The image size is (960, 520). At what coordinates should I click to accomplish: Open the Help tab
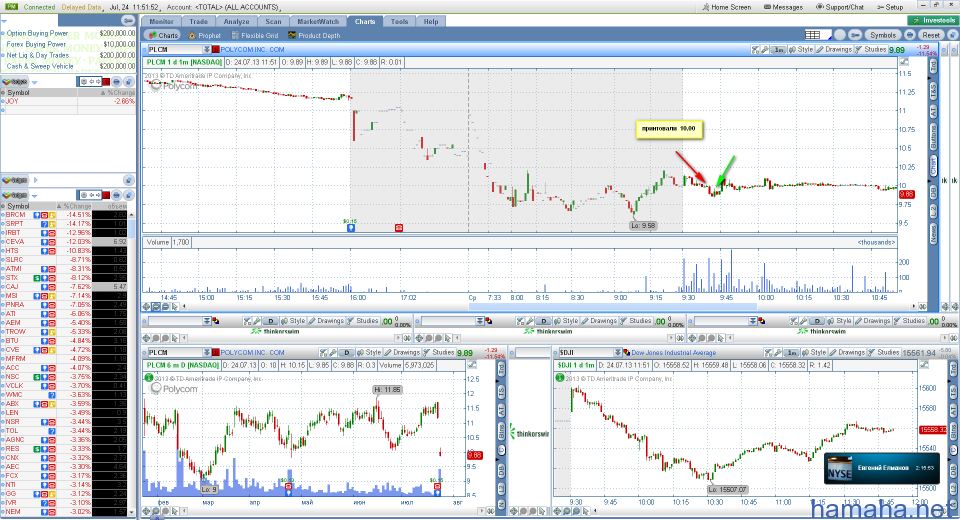coord(431,21)
